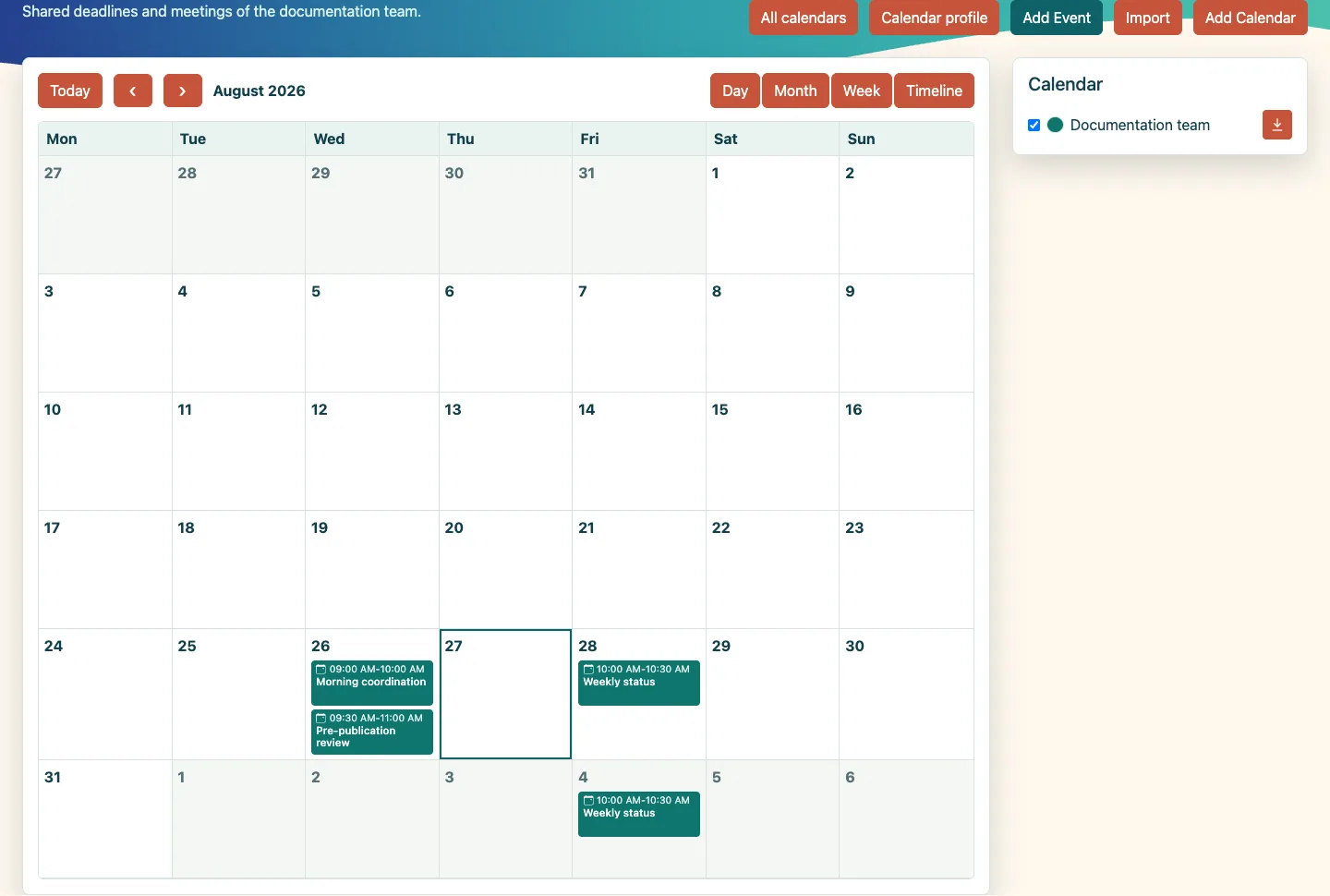Open Morning coordination event on August 26
This screenshot has height=896, width=1330.
(372, 683)
